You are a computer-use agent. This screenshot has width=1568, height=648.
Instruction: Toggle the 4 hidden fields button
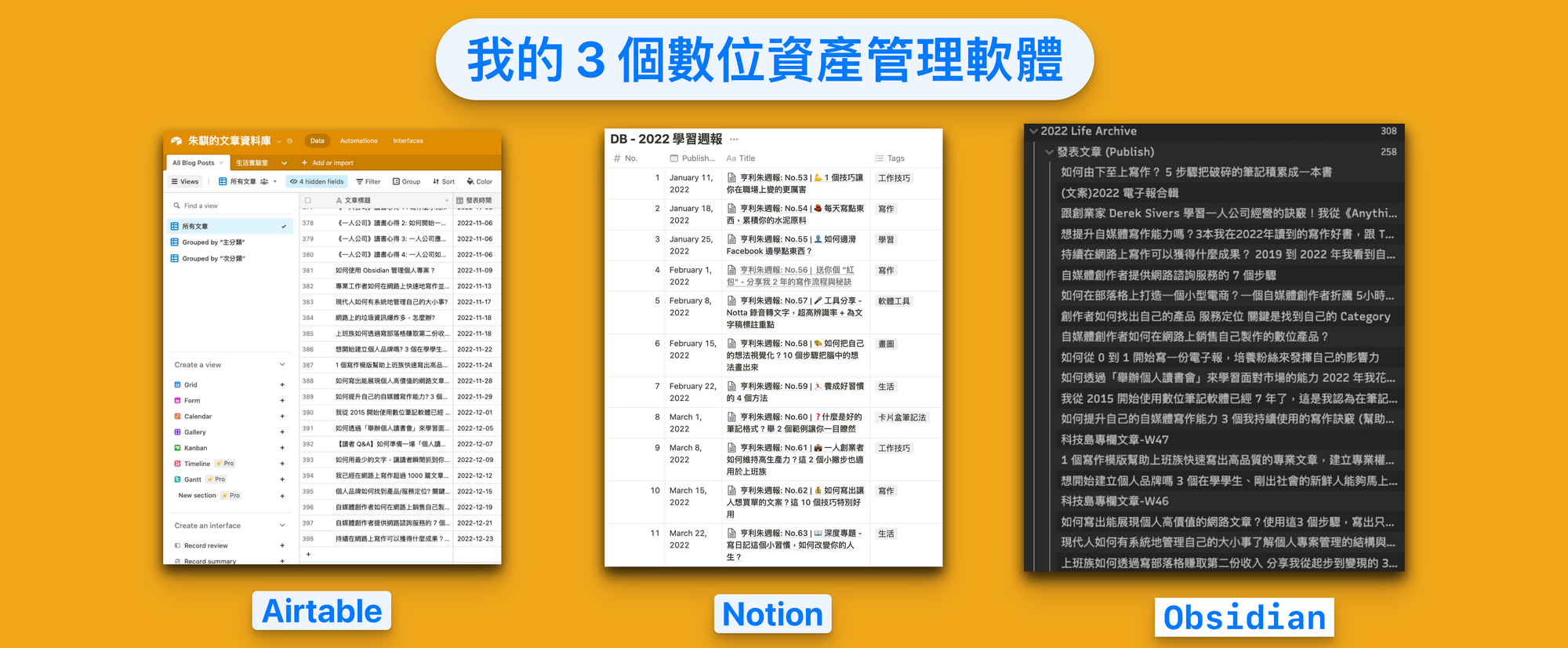[317, 181]
